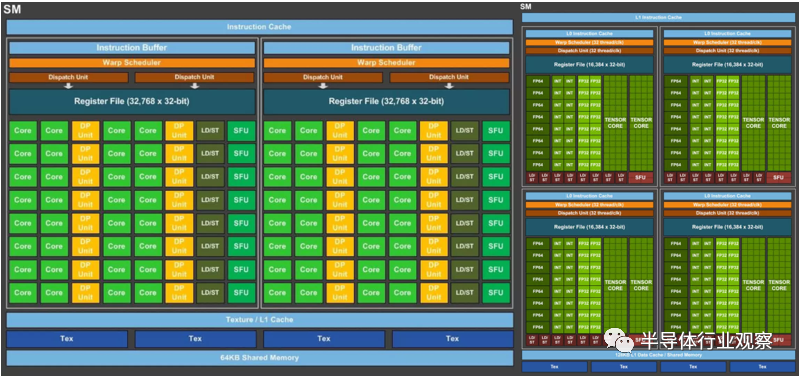
Task: Select the first Tex block in the large SM
Action: [67, 339]
